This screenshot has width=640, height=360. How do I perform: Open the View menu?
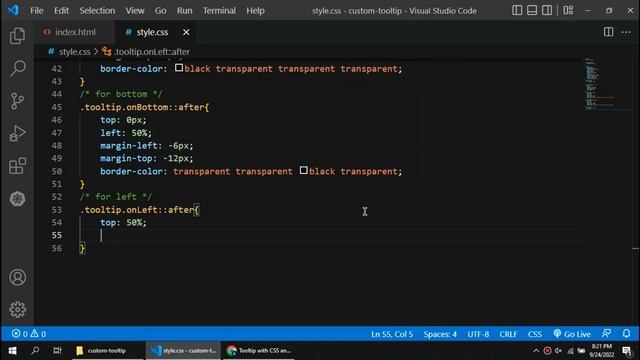(x=135, y=11)
